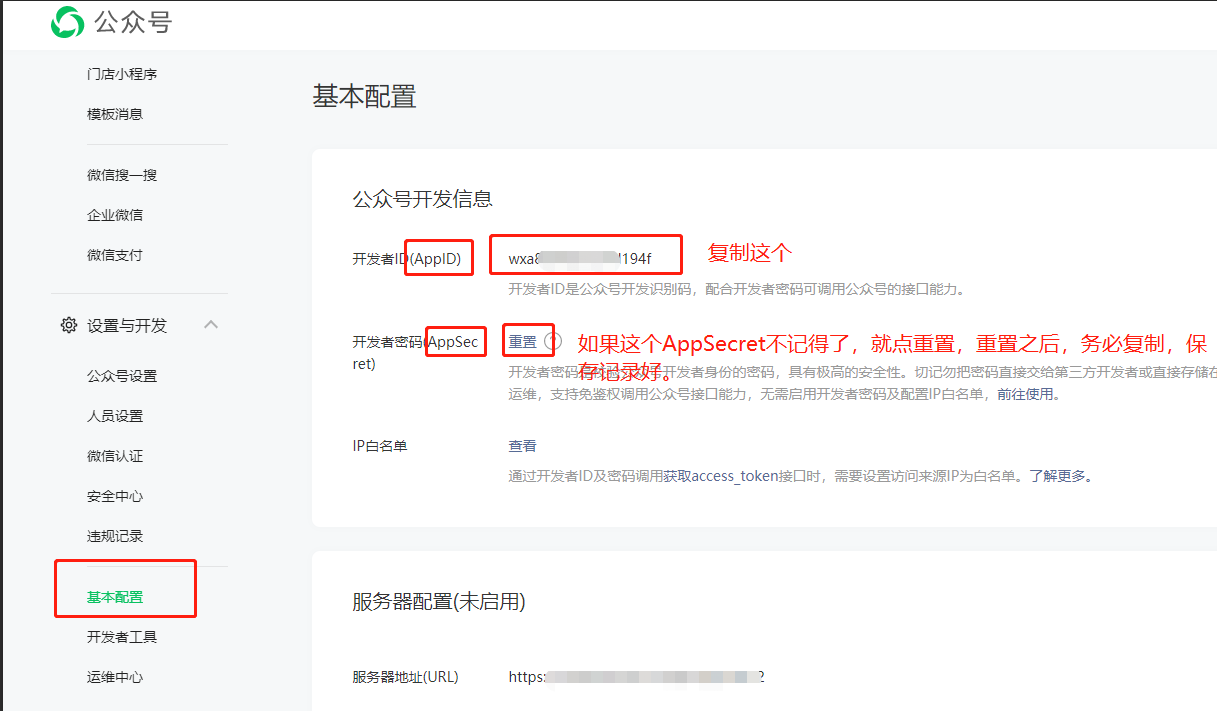Click the gear icon beside 设置与开发

[69, 325]
